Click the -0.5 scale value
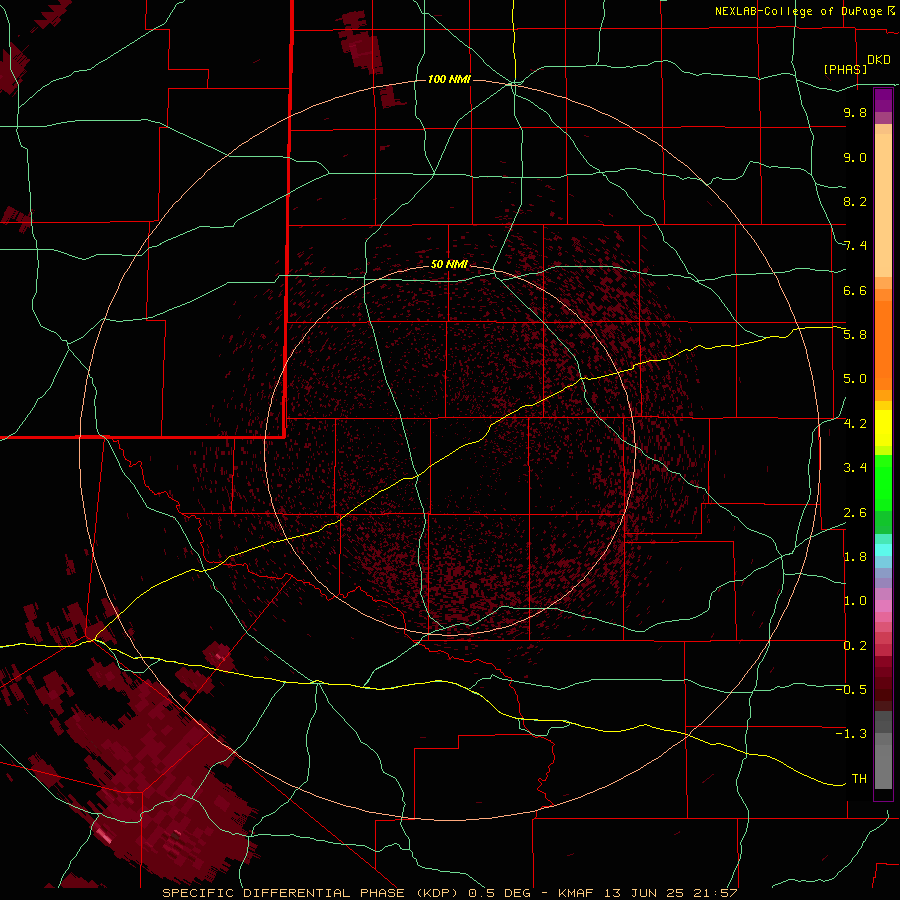900x900 pixels. pyautogui.click(x=852, y=690)
